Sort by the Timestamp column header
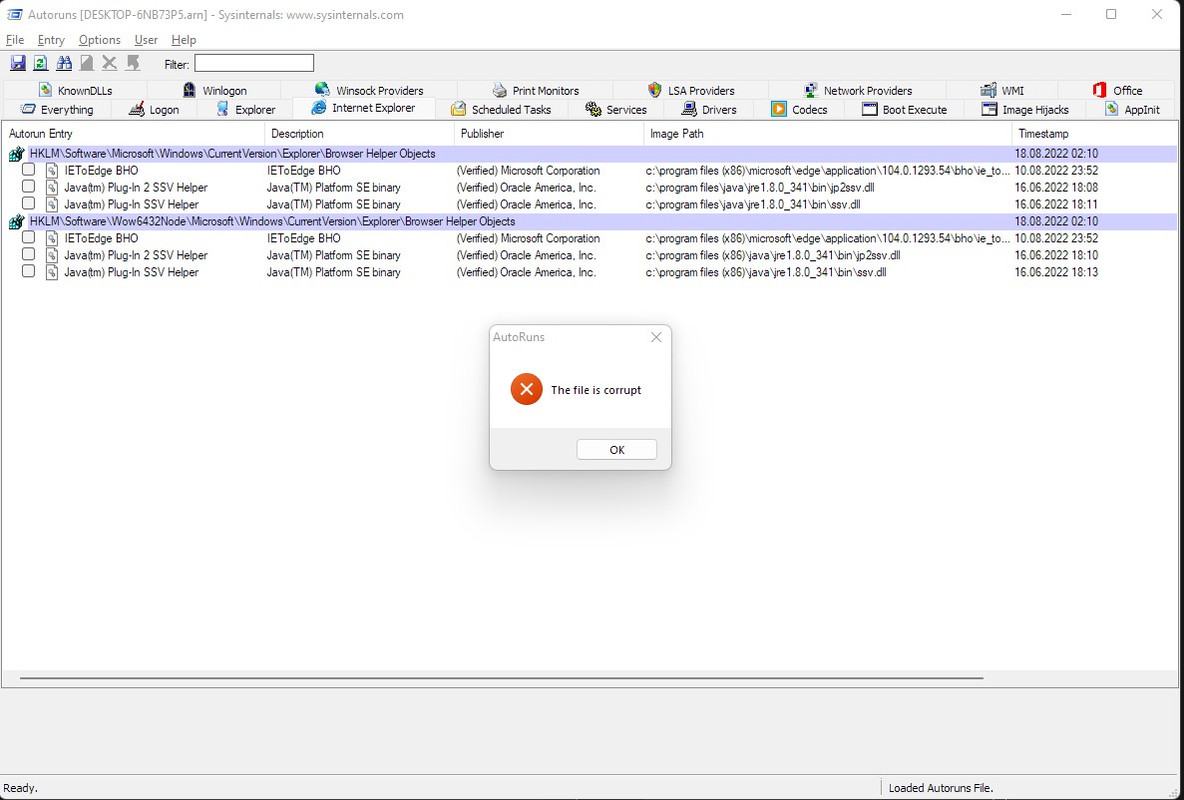1184x800 pixels. point(1094,134)
